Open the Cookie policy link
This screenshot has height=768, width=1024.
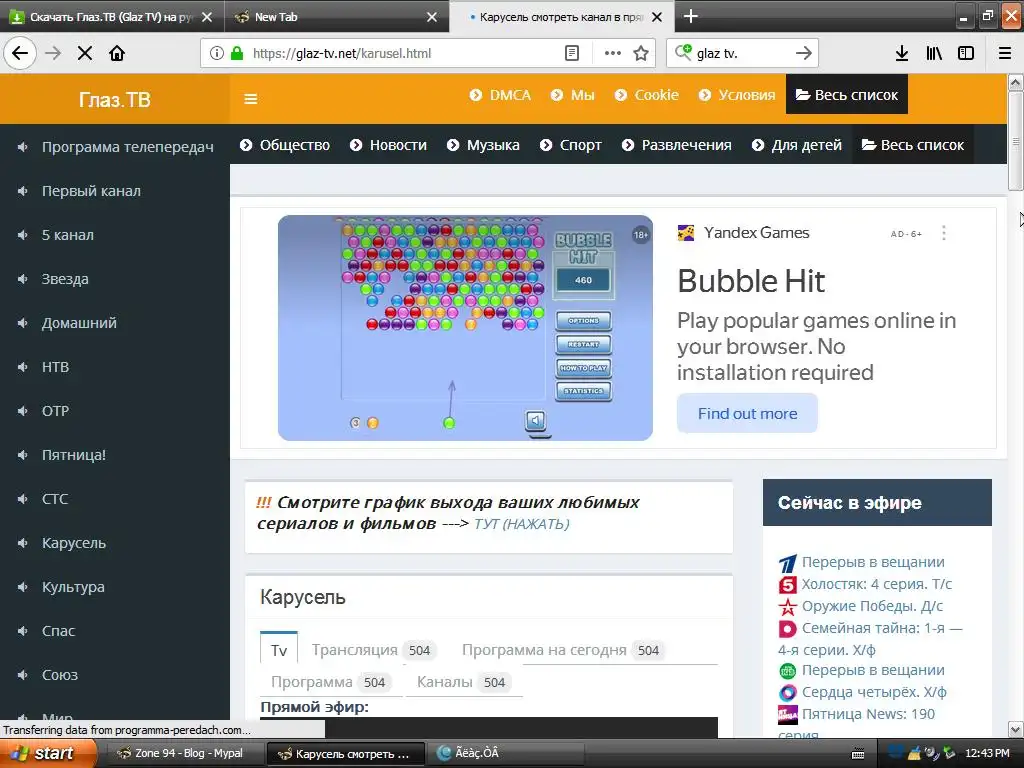[647, 95]
